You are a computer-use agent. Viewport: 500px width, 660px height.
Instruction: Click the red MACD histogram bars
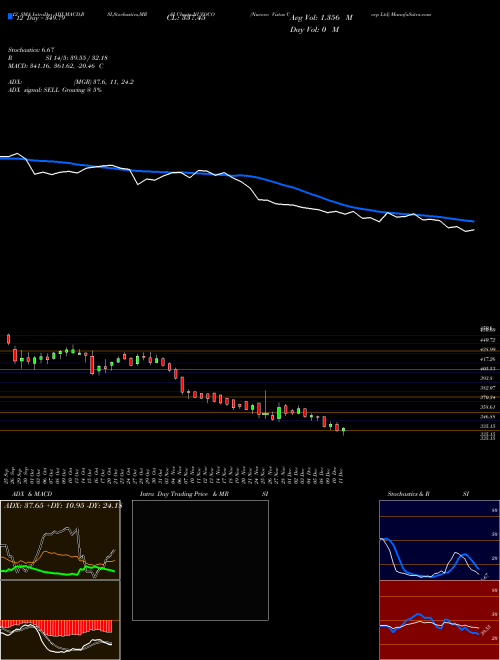[x=56, y=627]
